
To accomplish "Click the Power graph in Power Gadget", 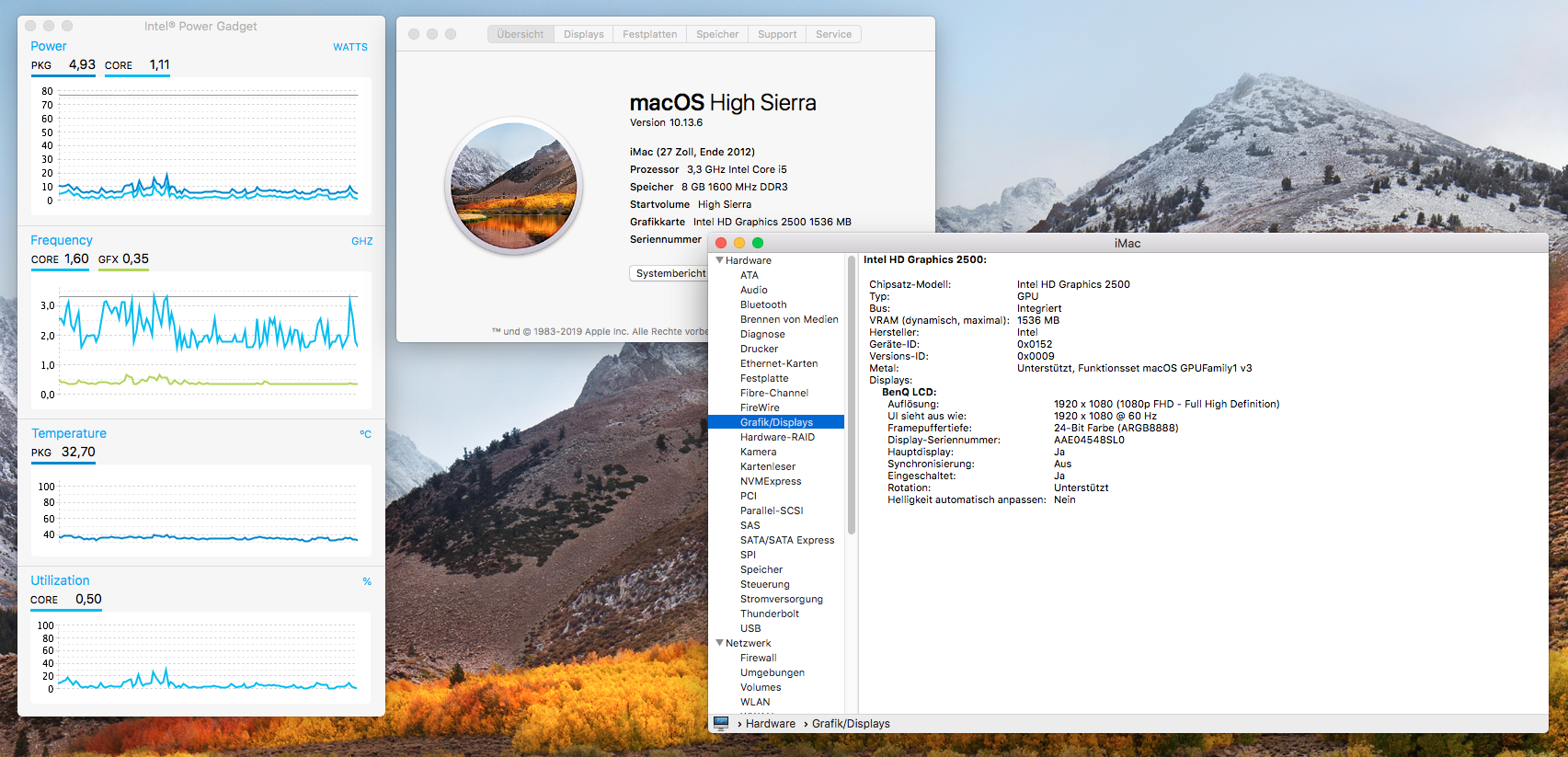I will point(200,147).
